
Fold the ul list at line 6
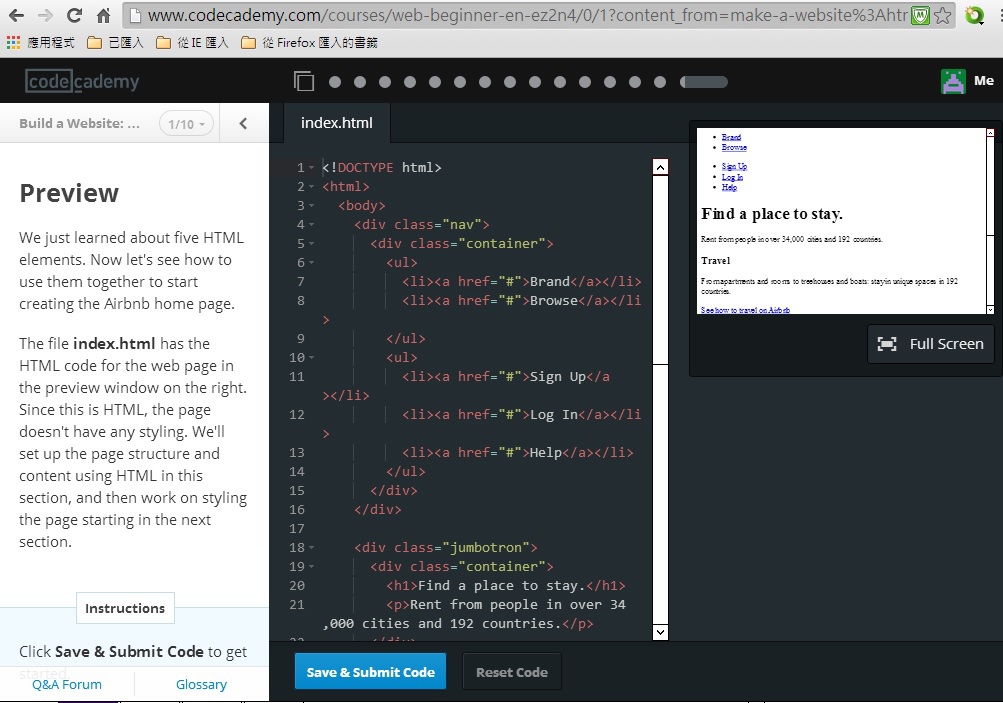tap(312, 263)
